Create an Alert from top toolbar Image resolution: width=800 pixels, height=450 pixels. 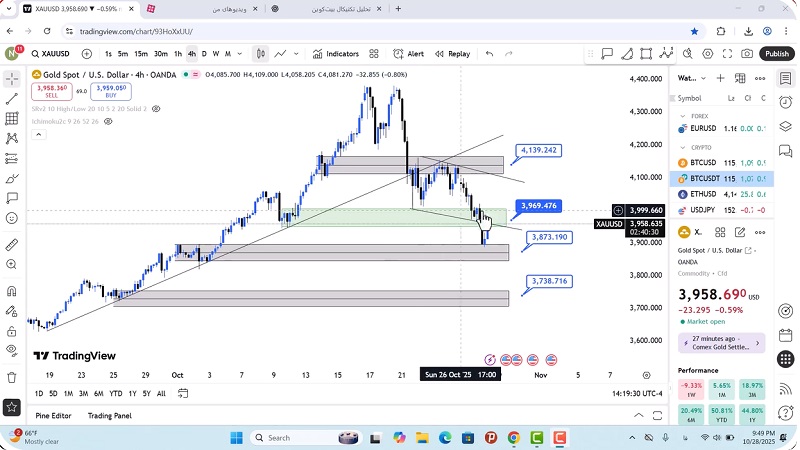[408, 54]
